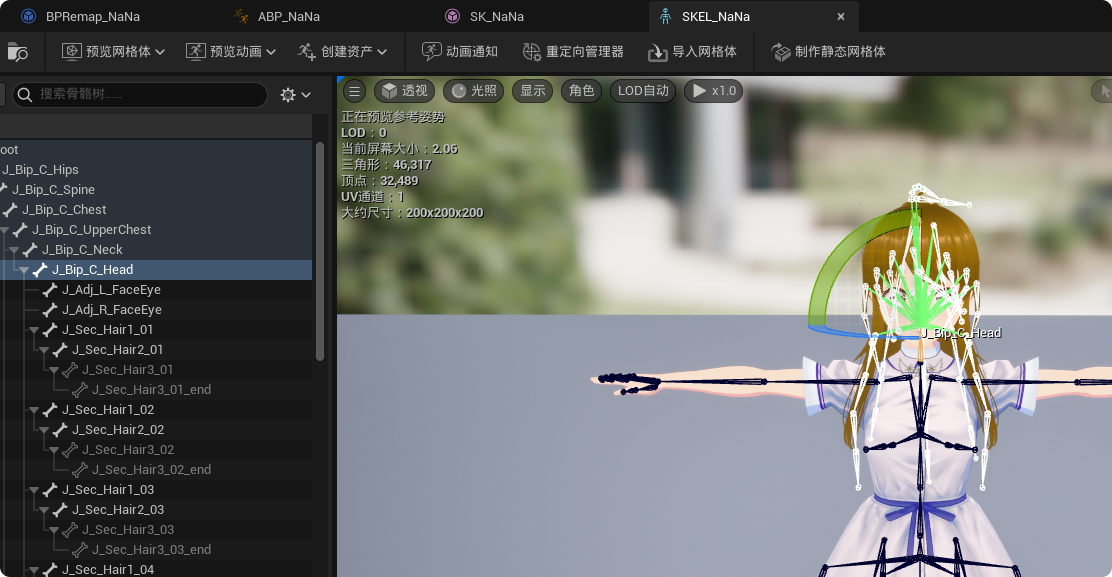The width and height of the screenshot is (1112, 577).
Task: Select the J_Sec_Hair3_02_end bone
Action: [x=151, y=469]
